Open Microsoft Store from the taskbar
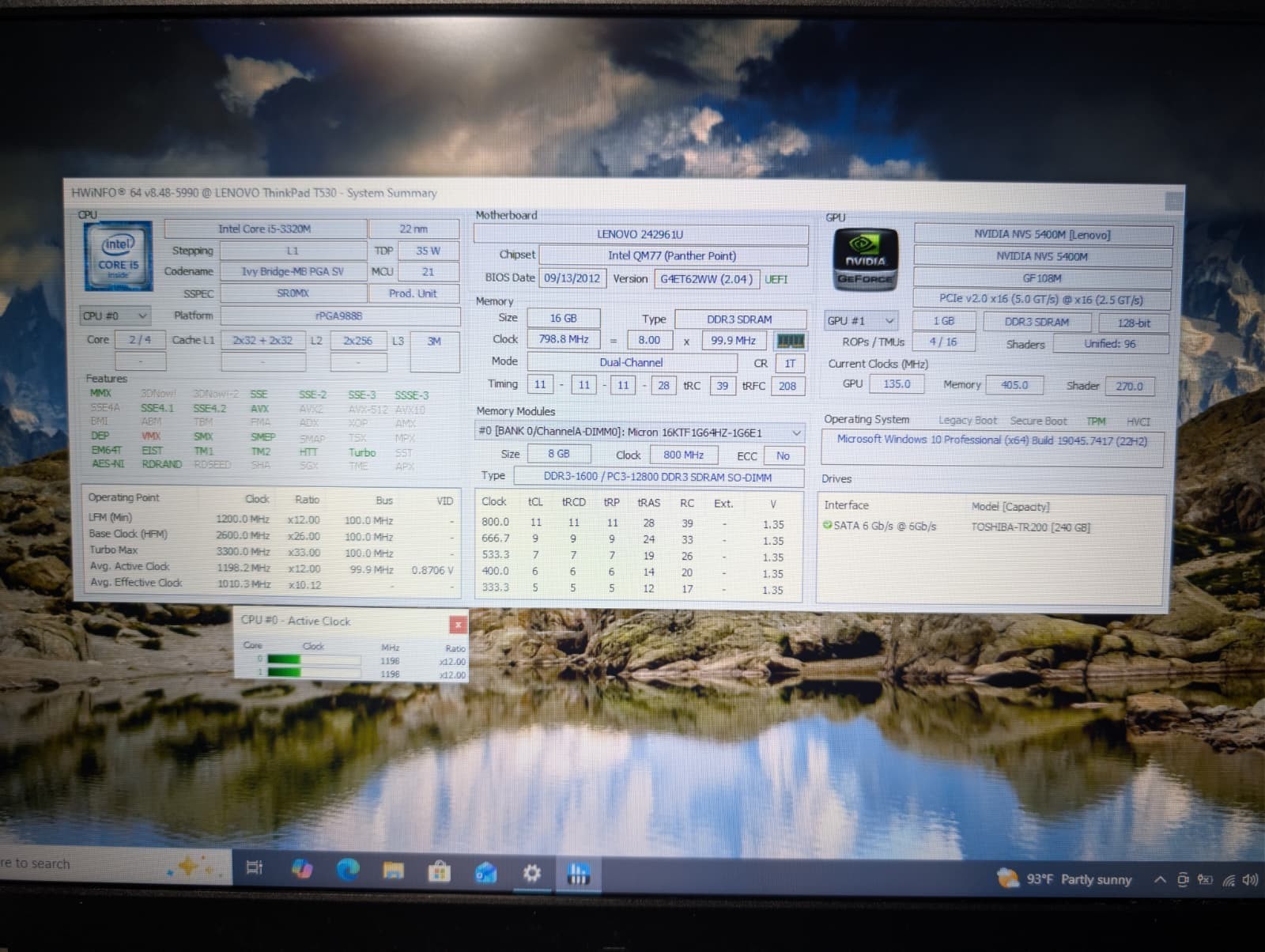This screenshot has height=952, width=1265. point(439,872)
